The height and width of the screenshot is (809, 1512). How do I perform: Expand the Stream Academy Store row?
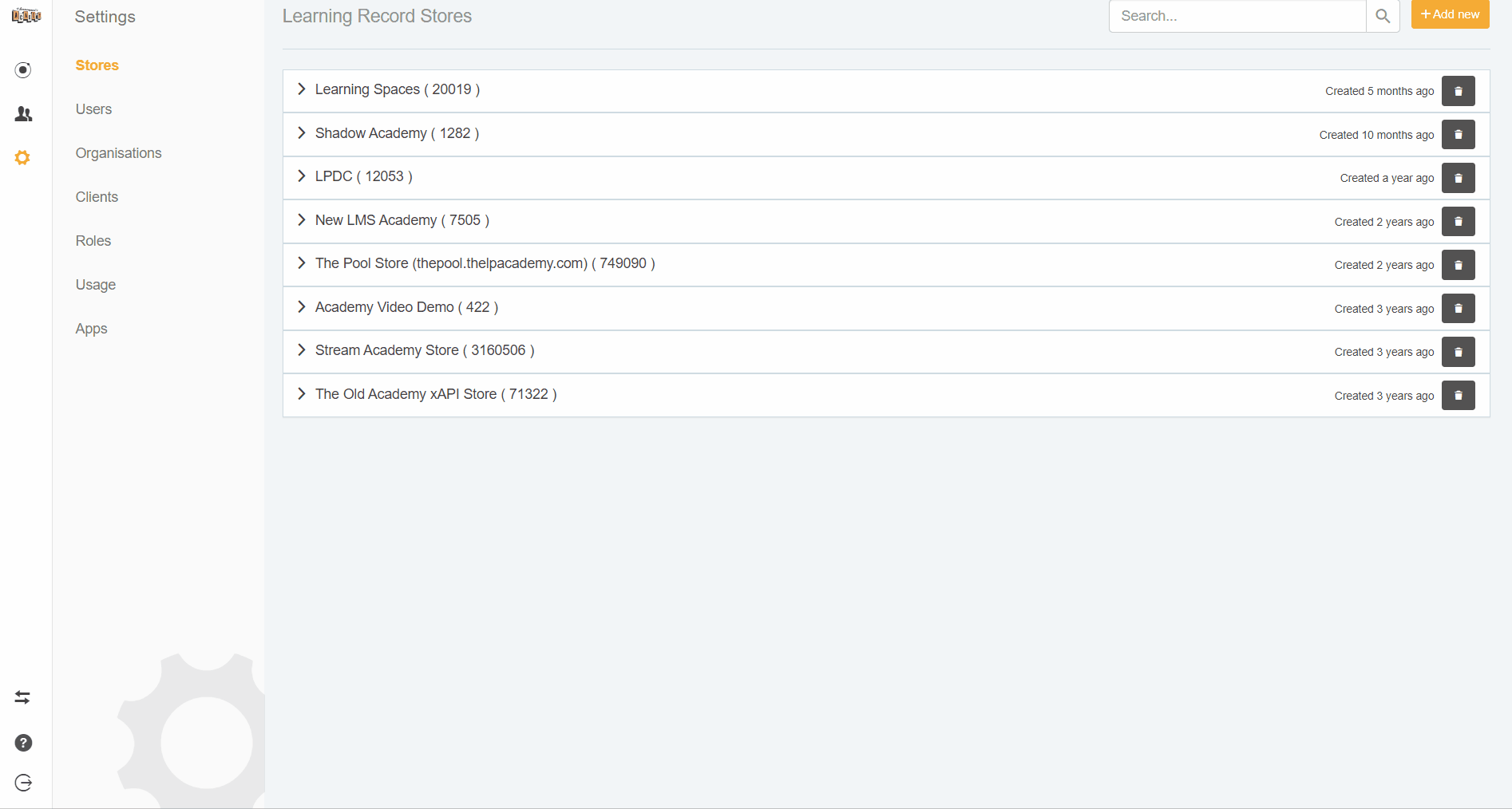click(x=302, y=349)
